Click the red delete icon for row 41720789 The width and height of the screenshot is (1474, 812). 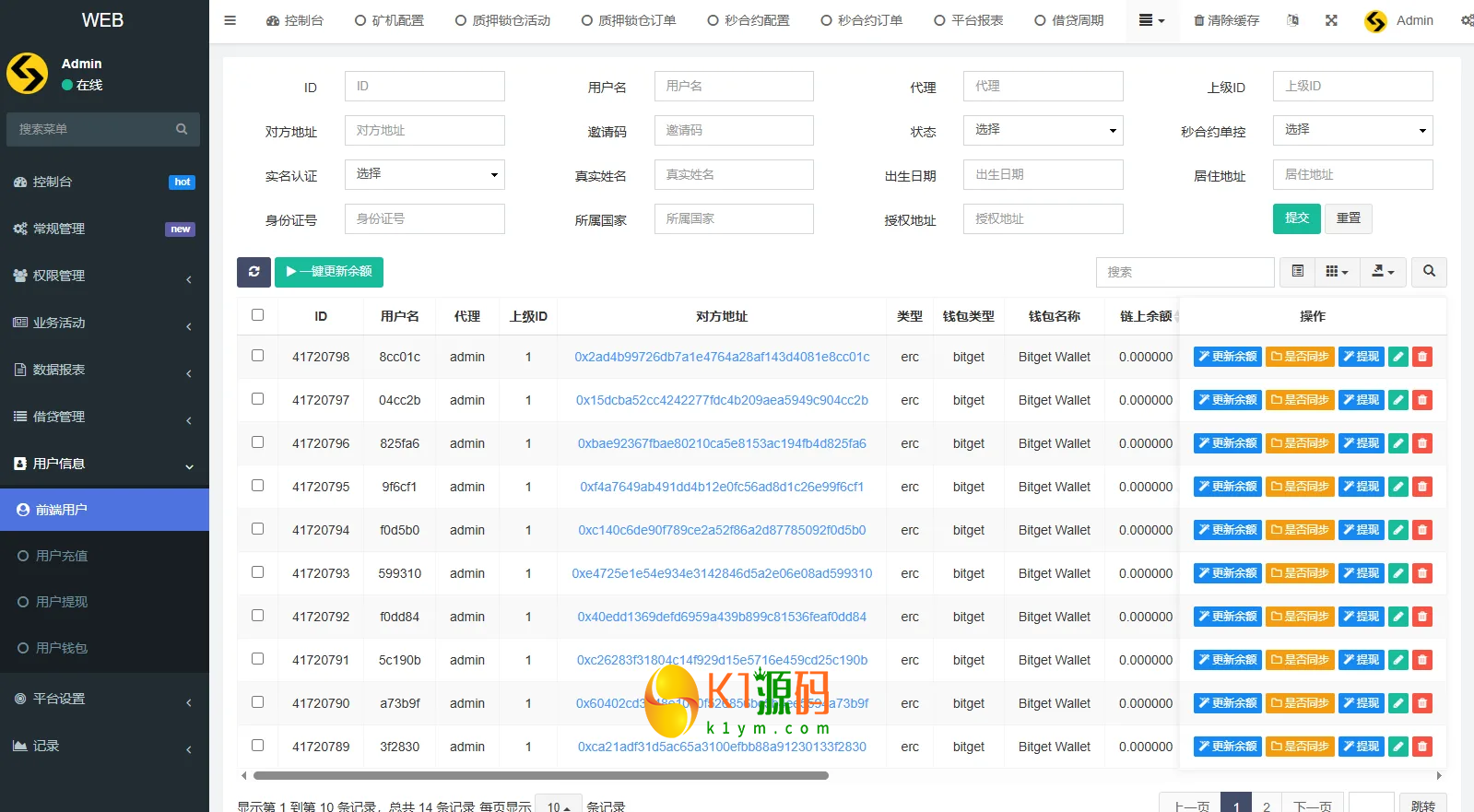pos(1422,747)
